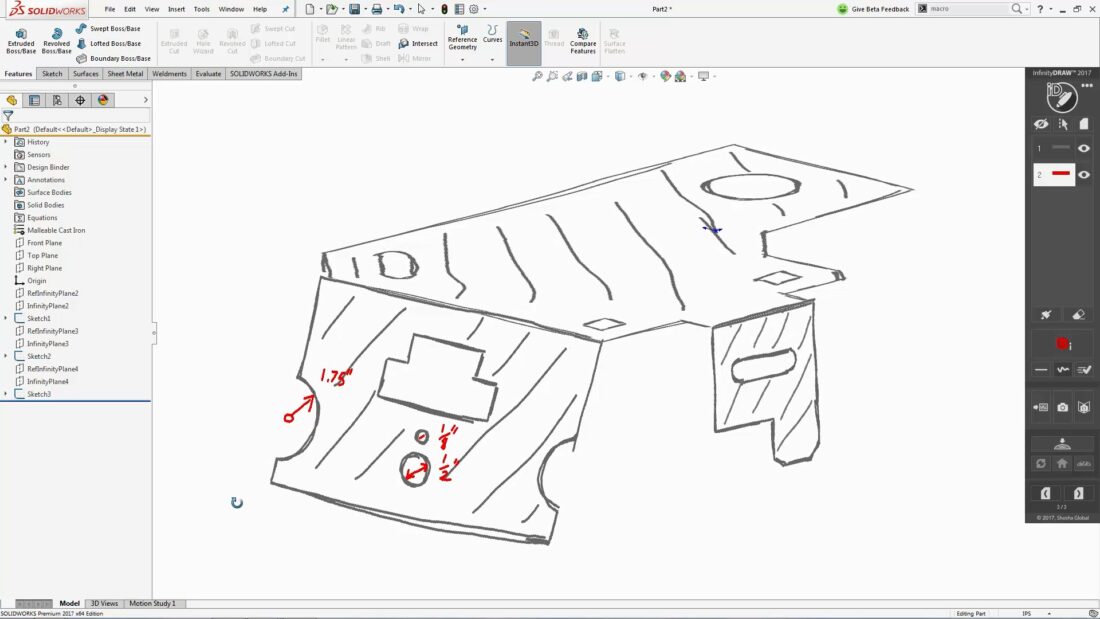Open the Insert menu

click(x=176, y=8)
